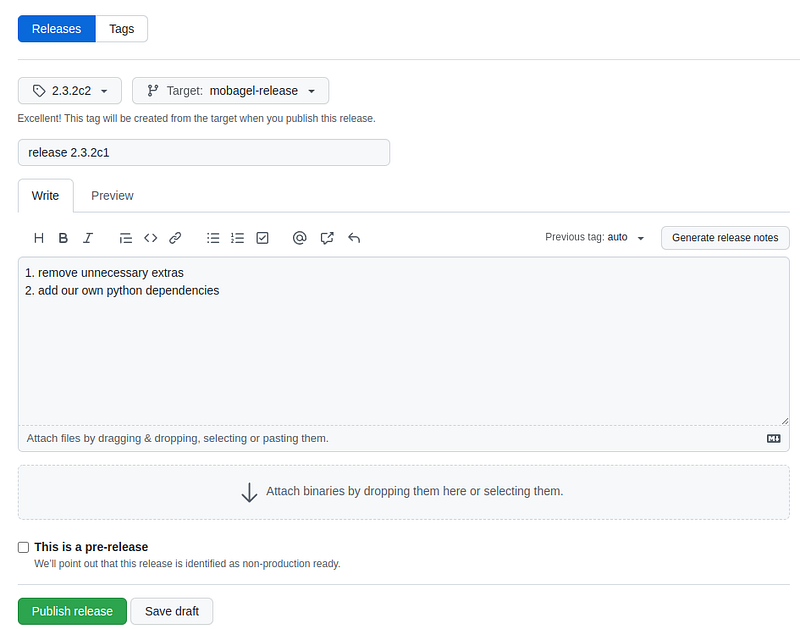
Task: Enable the pre-release checkbox
Action: click(x=23, y=547)
